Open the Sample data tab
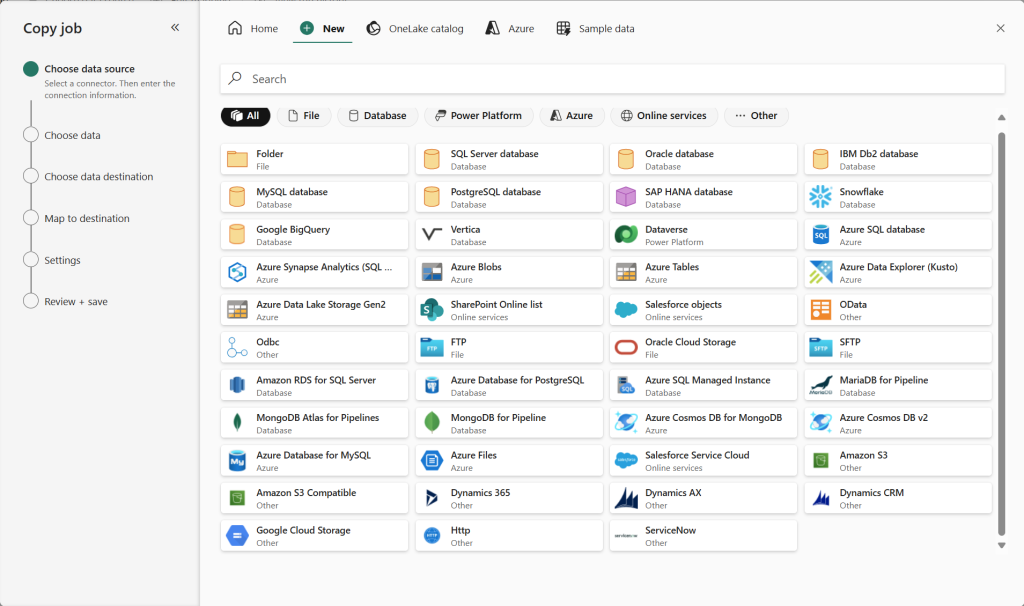 click(x=595, y=29)
